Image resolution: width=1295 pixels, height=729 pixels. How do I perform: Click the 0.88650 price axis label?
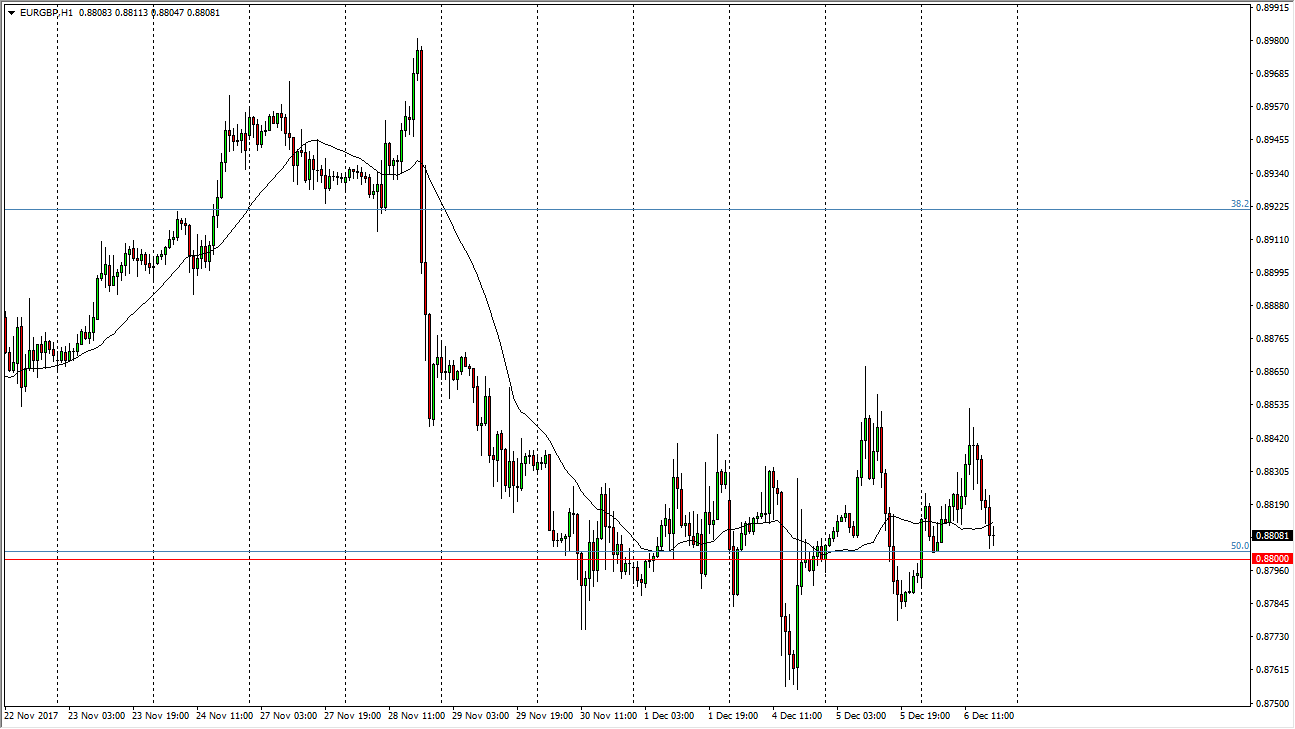1271,372
